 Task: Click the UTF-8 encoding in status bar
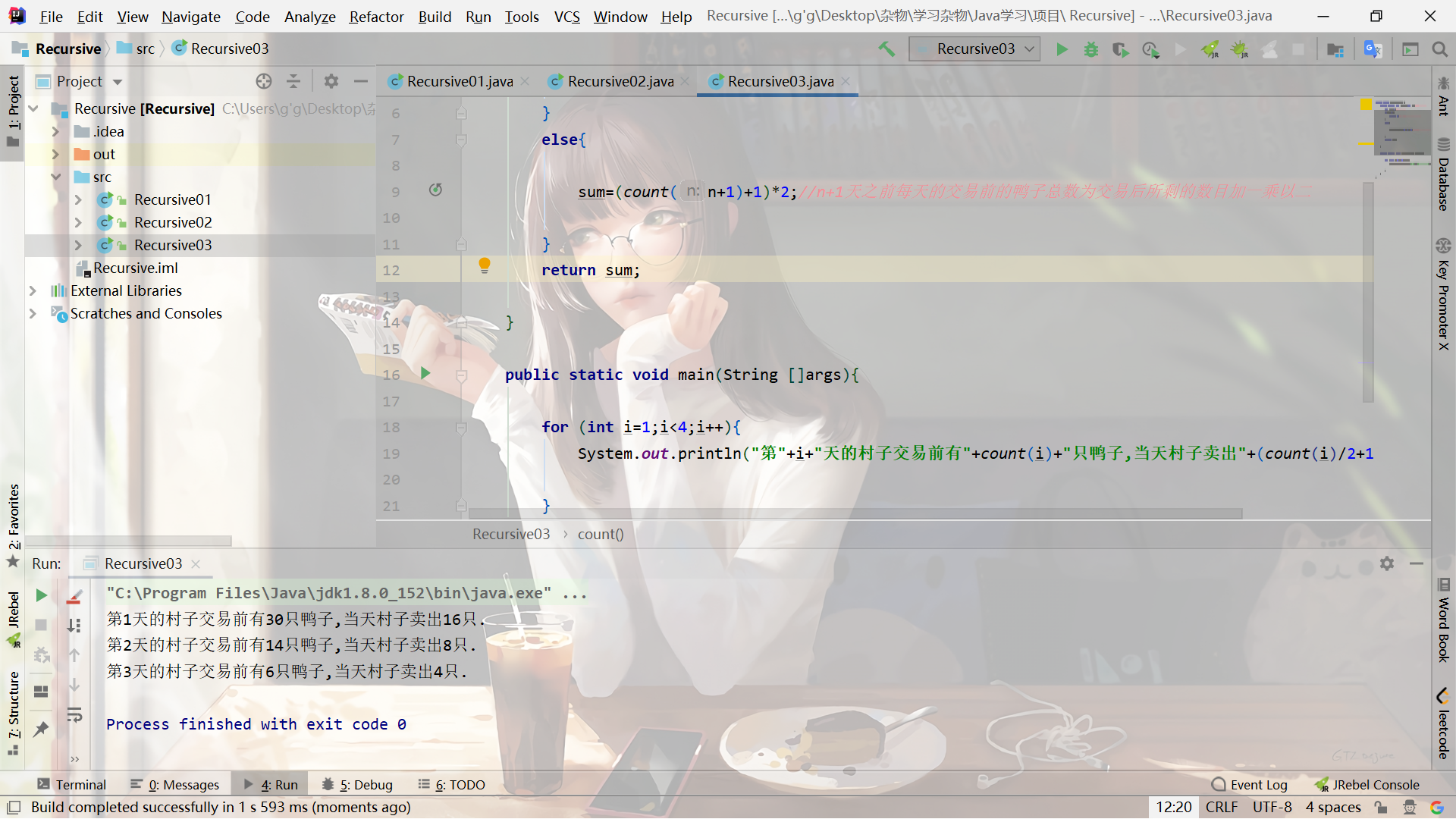[1272, 808]
